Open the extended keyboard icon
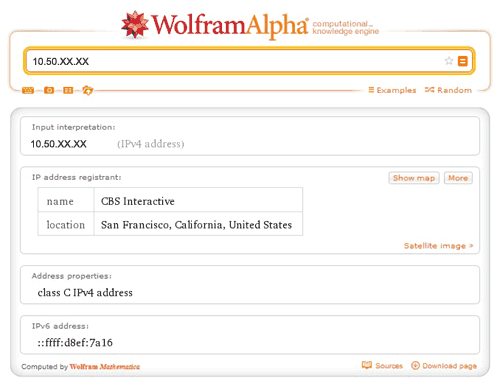This screenshot has height=389, width=500. [28, 90]
